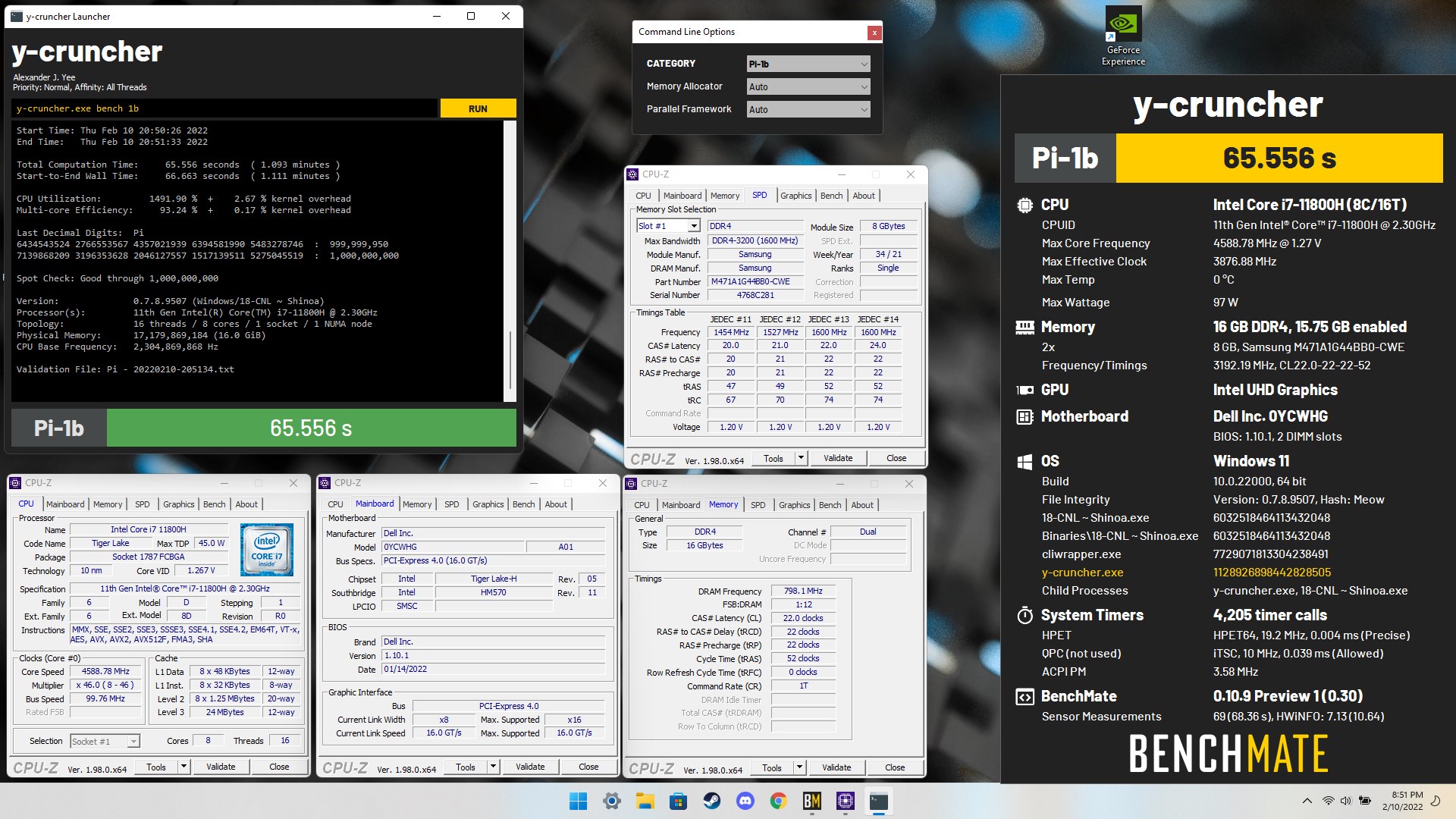This screenshot has width=1456, height=819.
Task: Open the clock and date at 8:51 PM
Action: 1402,801
